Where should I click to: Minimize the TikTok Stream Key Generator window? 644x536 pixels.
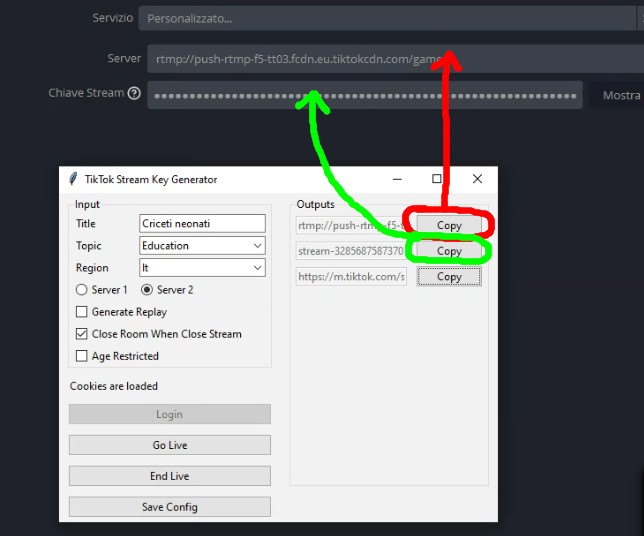coord(397,179)
